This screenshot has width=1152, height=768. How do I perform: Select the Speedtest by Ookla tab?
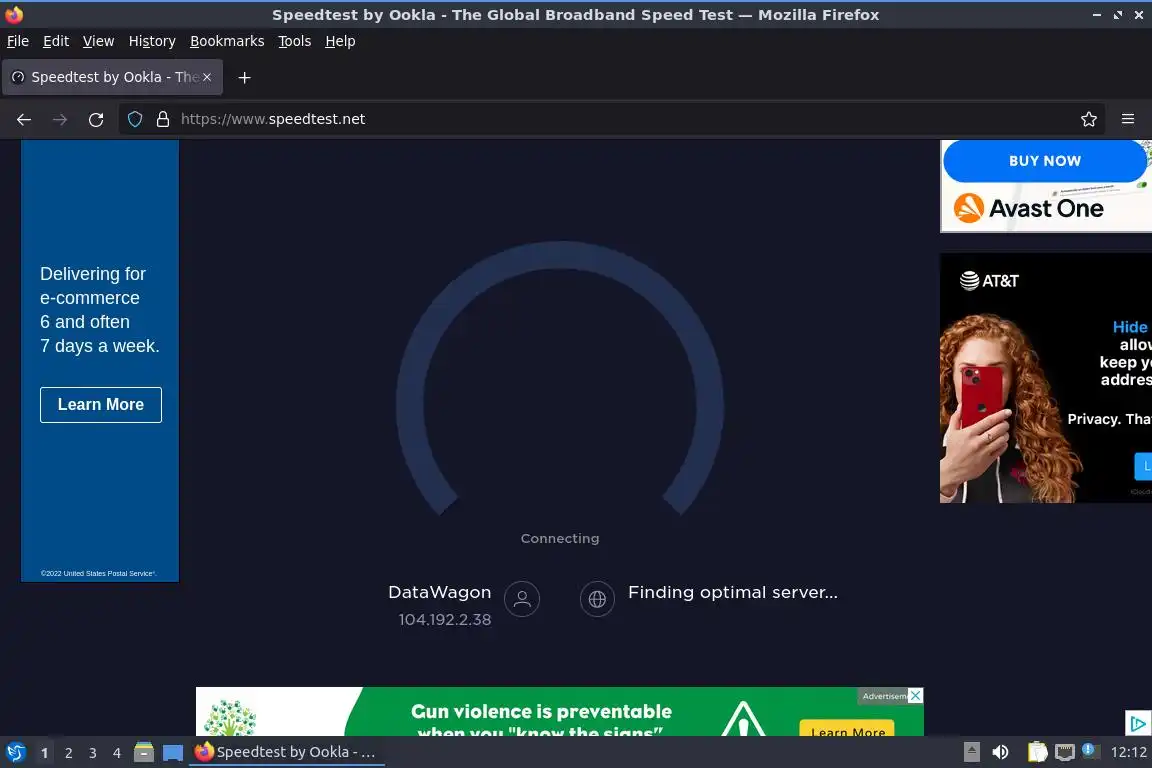click(112, 77)
